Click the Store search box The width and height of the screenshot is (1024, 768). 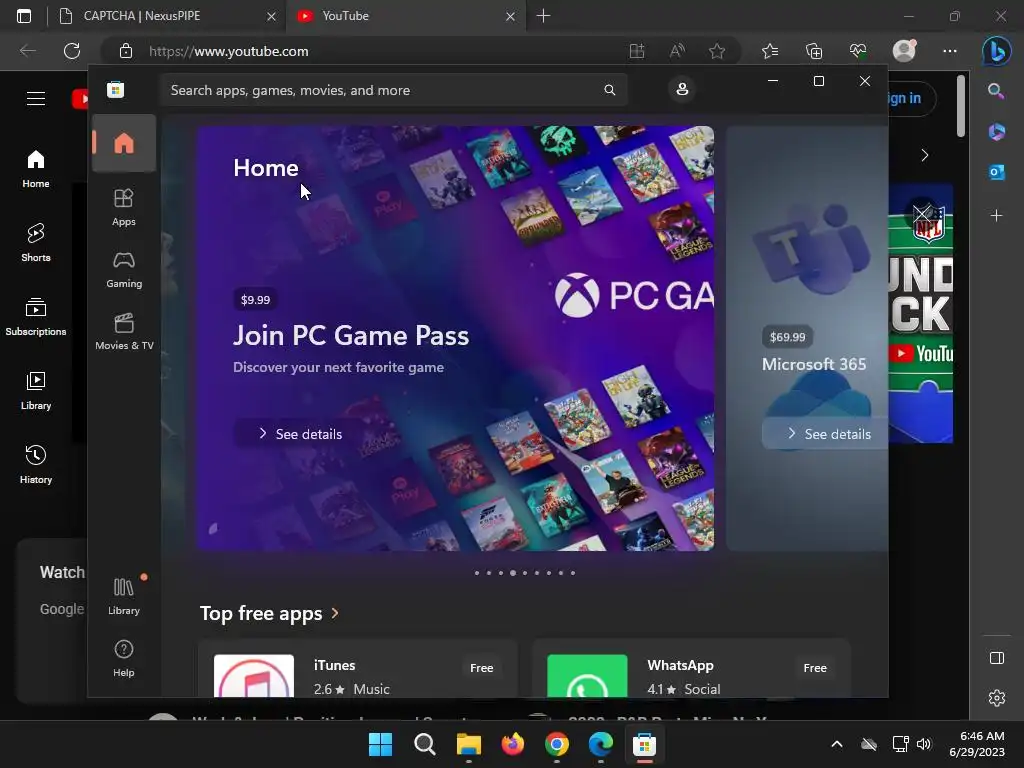click(393, 90)
